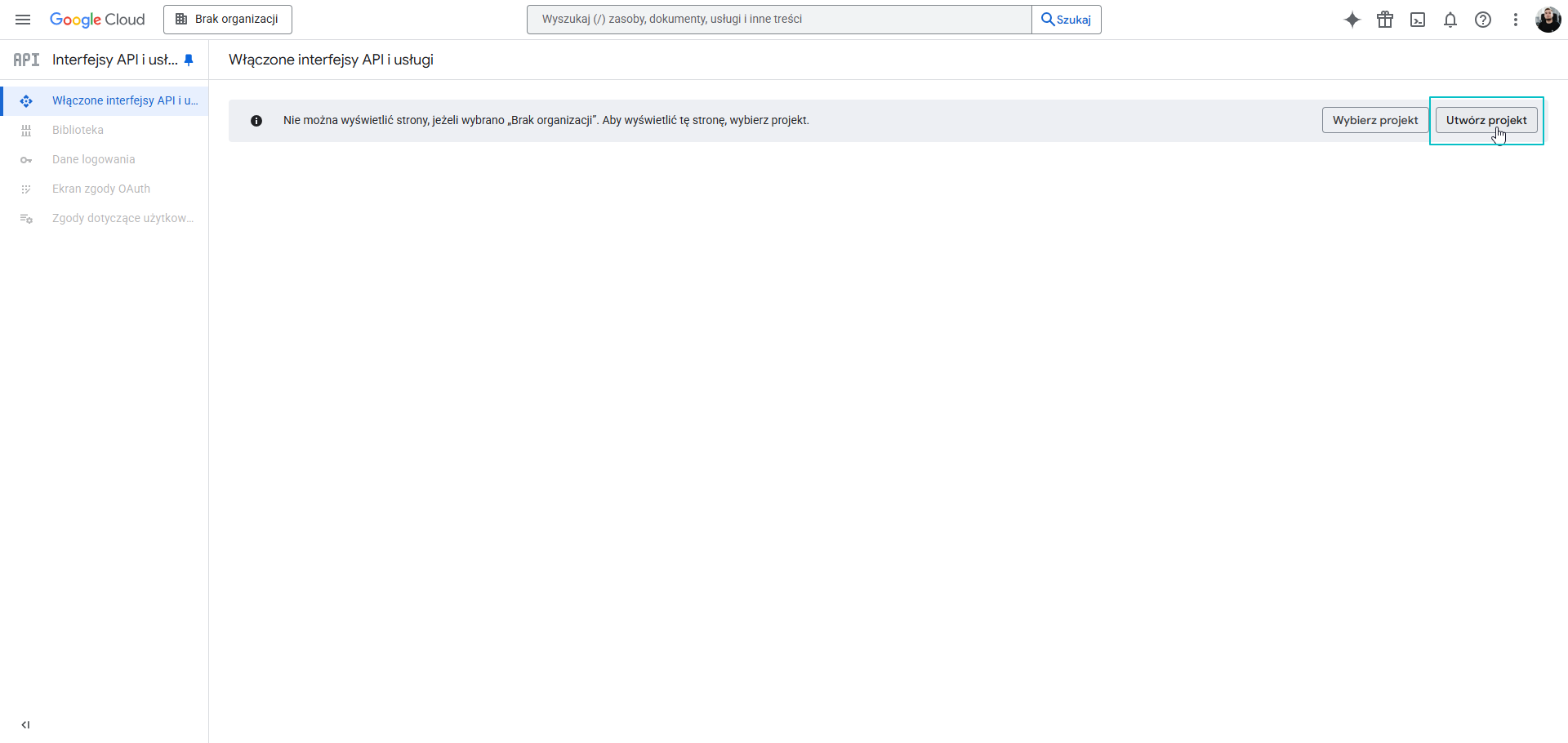The image size is (1568, 743).
Task: Open the Brak organizacji project picker
Action: [x=228, y=20]
